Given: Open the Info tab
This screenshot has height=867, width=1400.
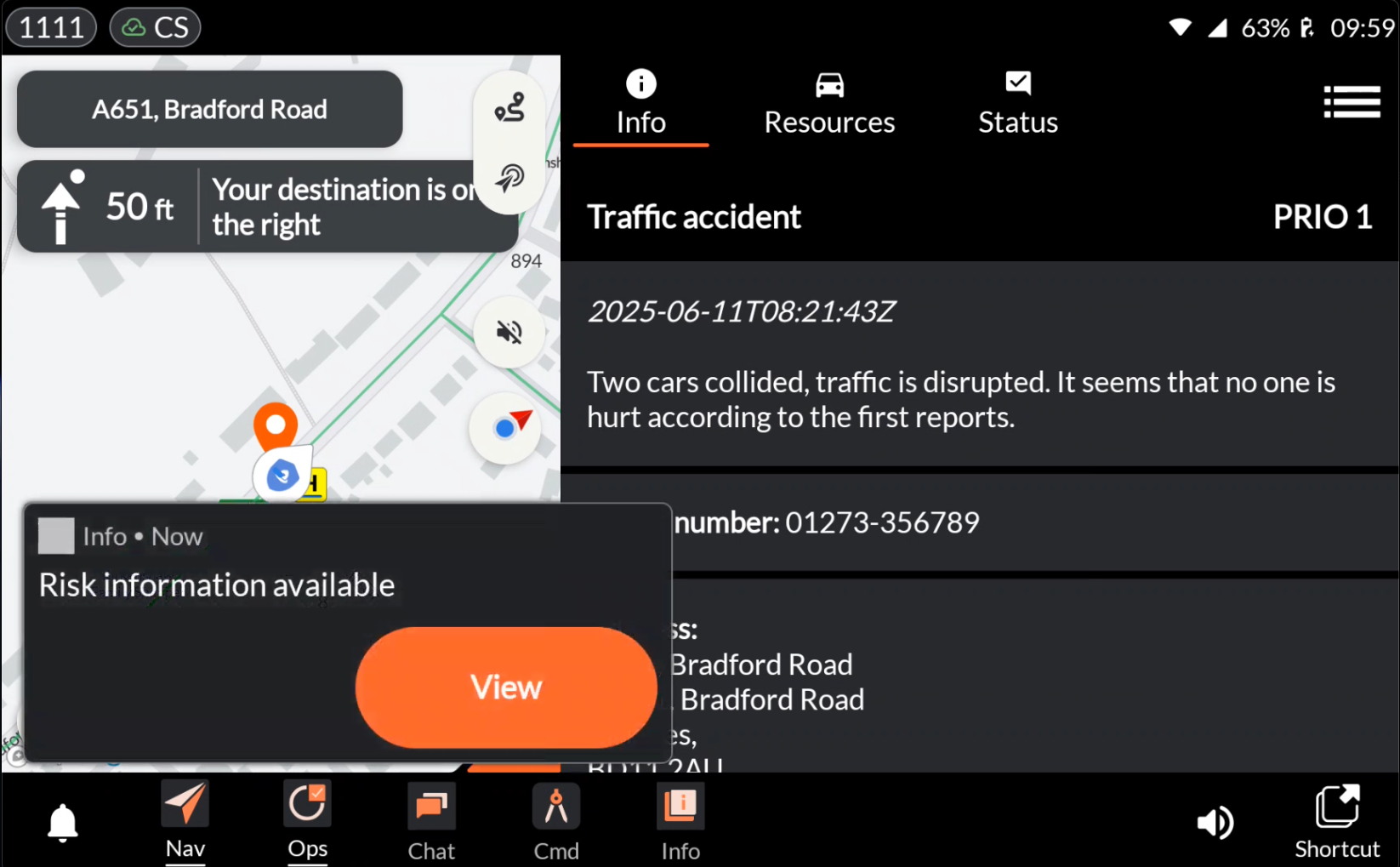Looking at the screenshot, I should point(640,104).
